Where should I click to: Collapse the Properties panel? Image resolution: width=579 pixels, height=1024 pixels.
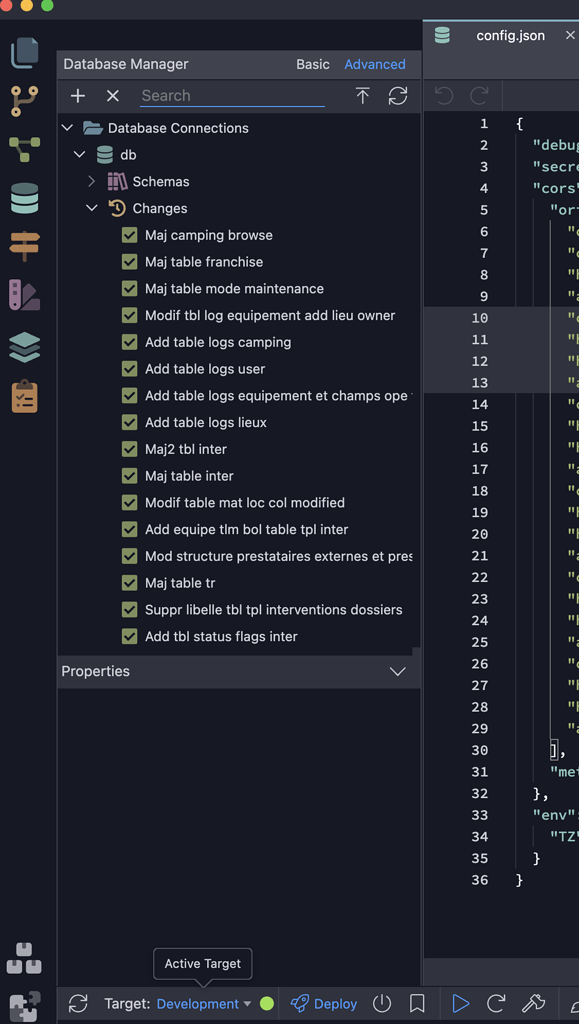[397, 671]
